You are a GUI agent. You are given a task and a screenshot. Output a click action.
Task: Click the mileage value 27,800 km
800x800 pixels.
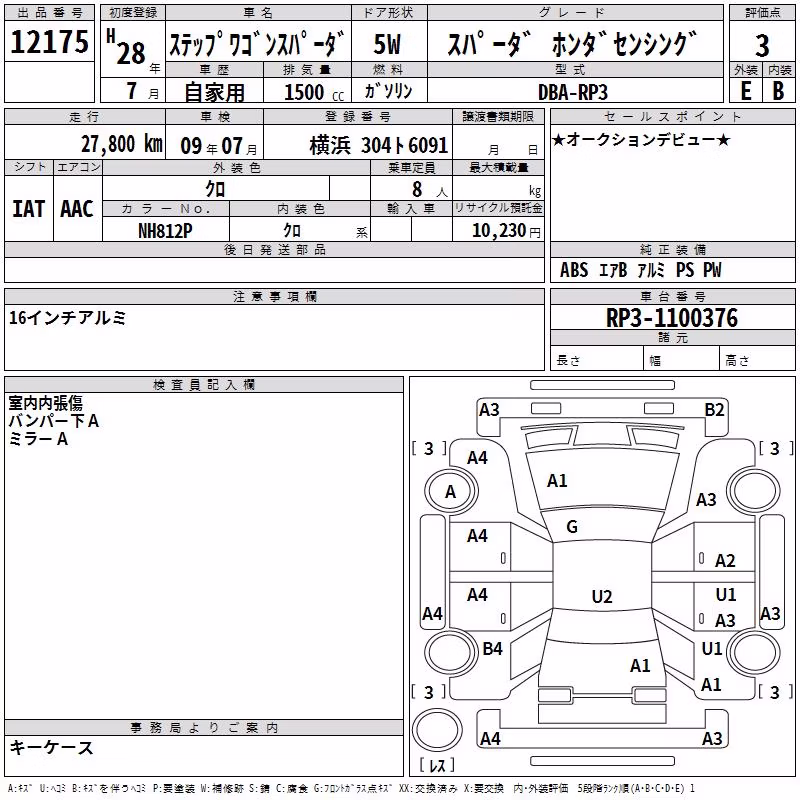(x=122, y=144)
